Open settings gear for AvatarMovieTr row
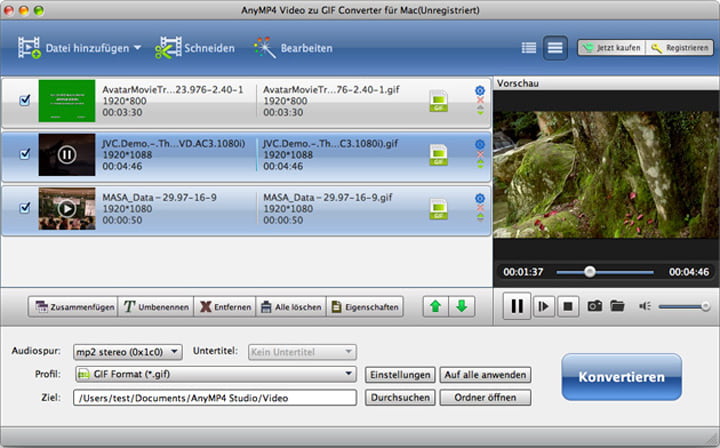Screen dimensions: 720x448 [x=480, y=90]
